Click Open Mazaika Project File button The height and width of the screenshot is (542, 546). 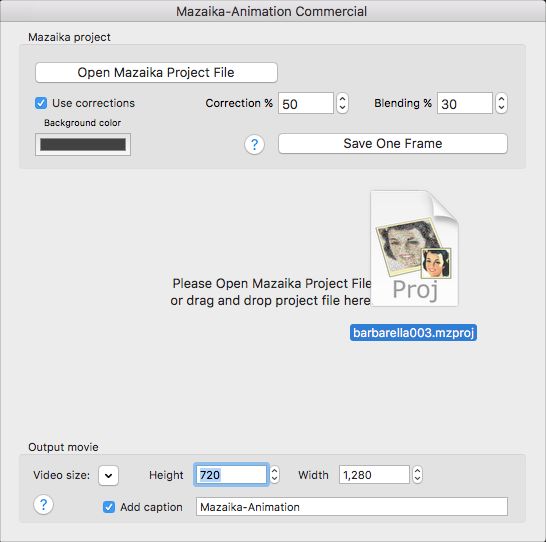click(156, 72)
